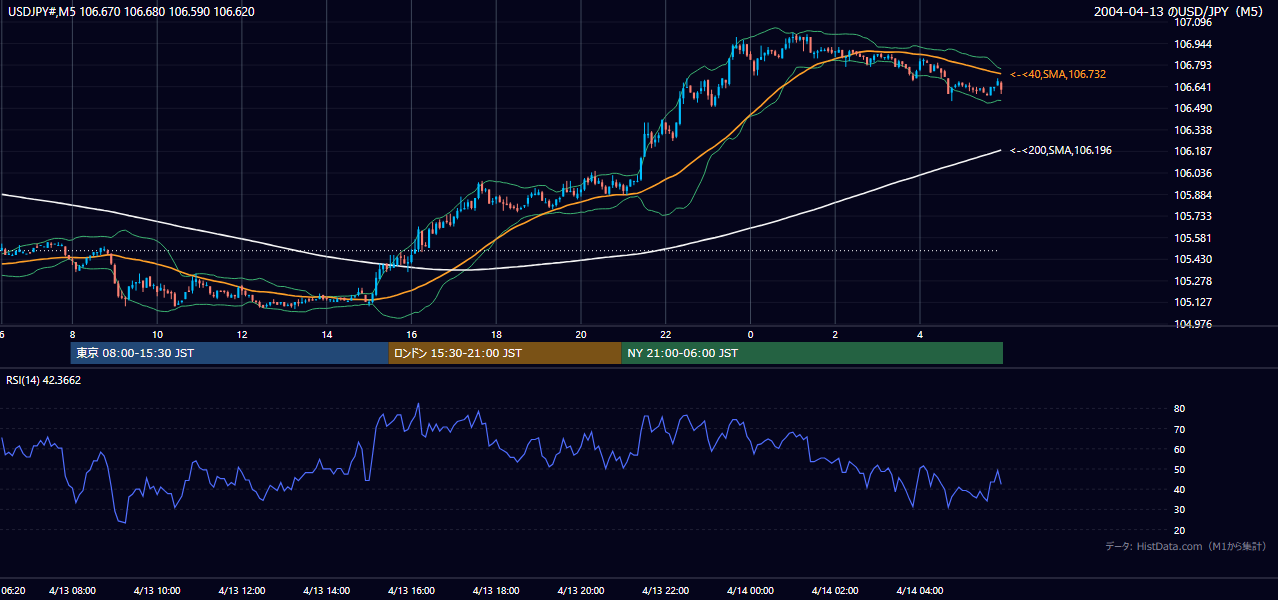1278x600 pixels.
Task: Click the 4/13 20:00 date axis label
Action: pos(582,591)
